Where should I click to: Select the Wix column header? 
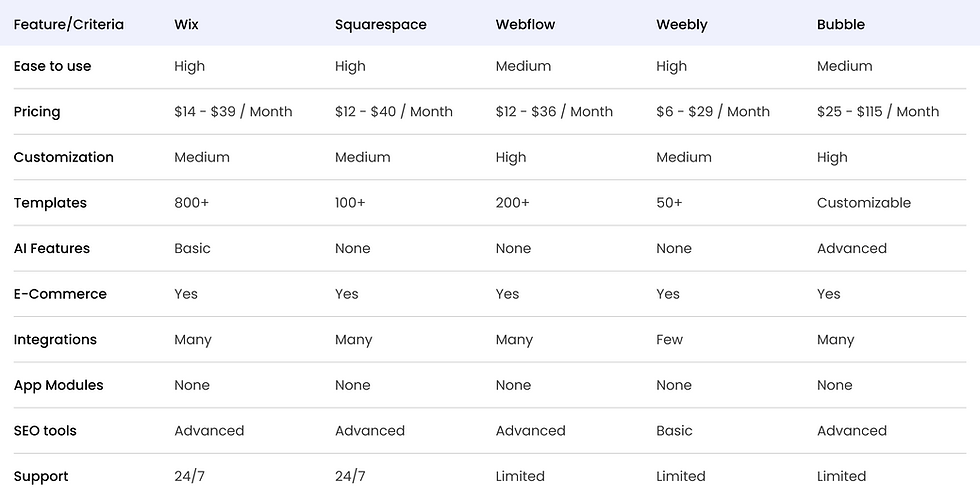[x=186, y=24]
